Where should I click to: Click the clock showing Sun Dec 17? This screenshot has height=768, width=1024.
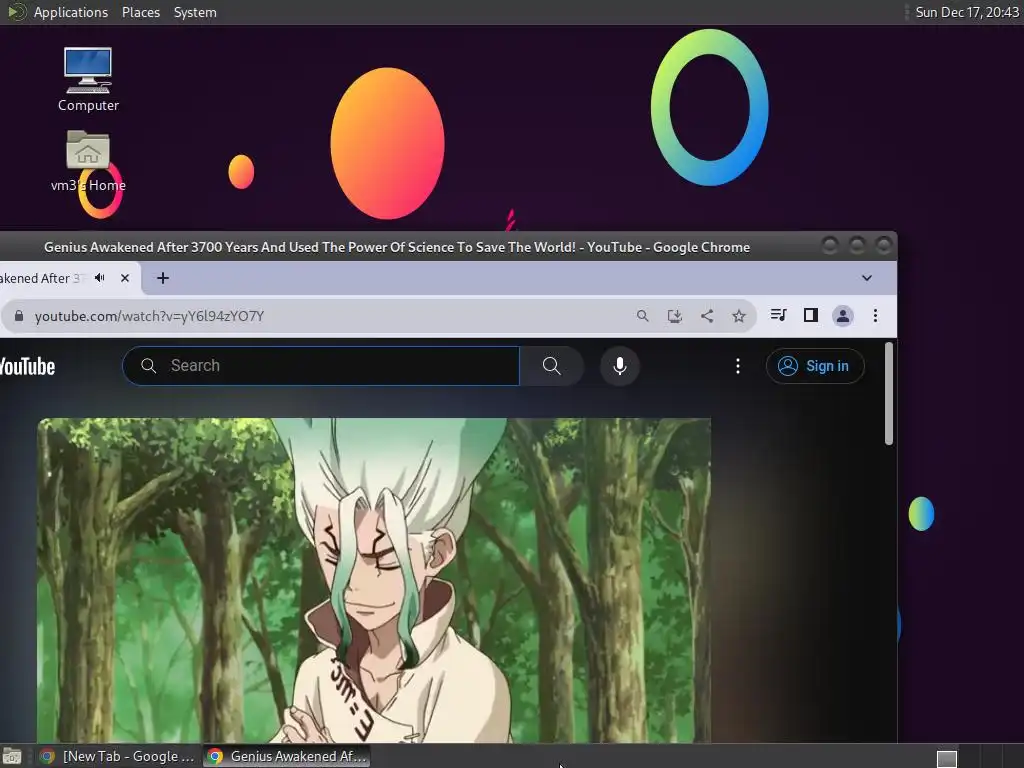(967, 12)
